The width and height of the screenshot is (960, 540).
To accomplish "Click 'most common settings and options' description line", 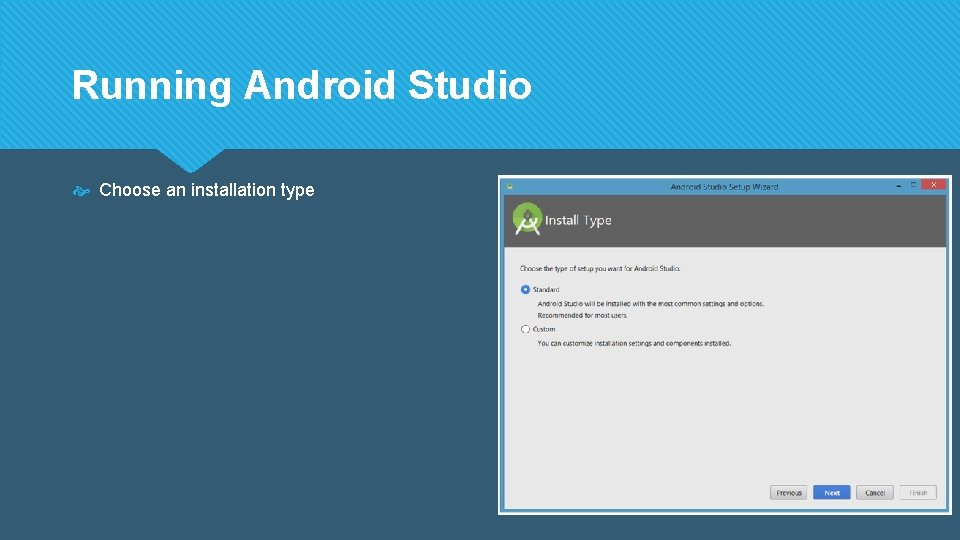I will (x=651, y=304).
